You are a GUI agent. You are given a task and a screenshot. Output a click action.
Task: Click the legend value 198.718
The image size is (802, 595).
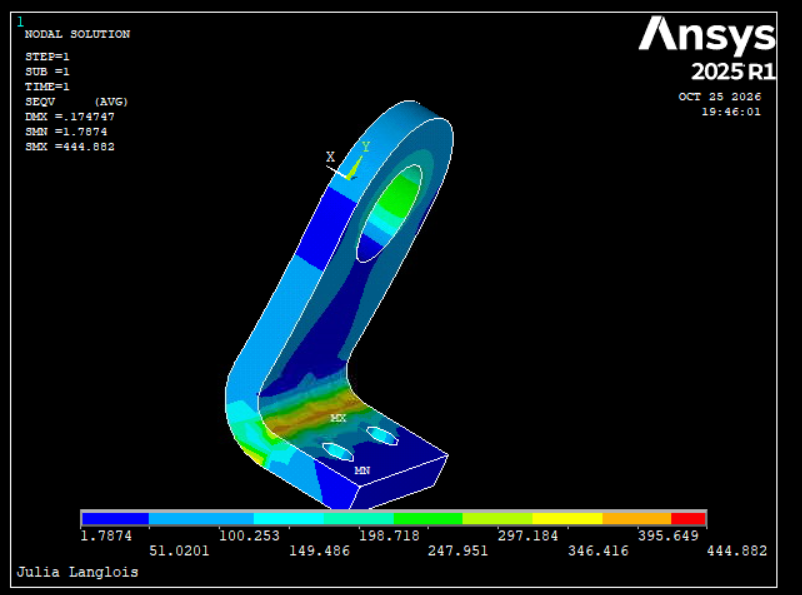tap(389, 536)
